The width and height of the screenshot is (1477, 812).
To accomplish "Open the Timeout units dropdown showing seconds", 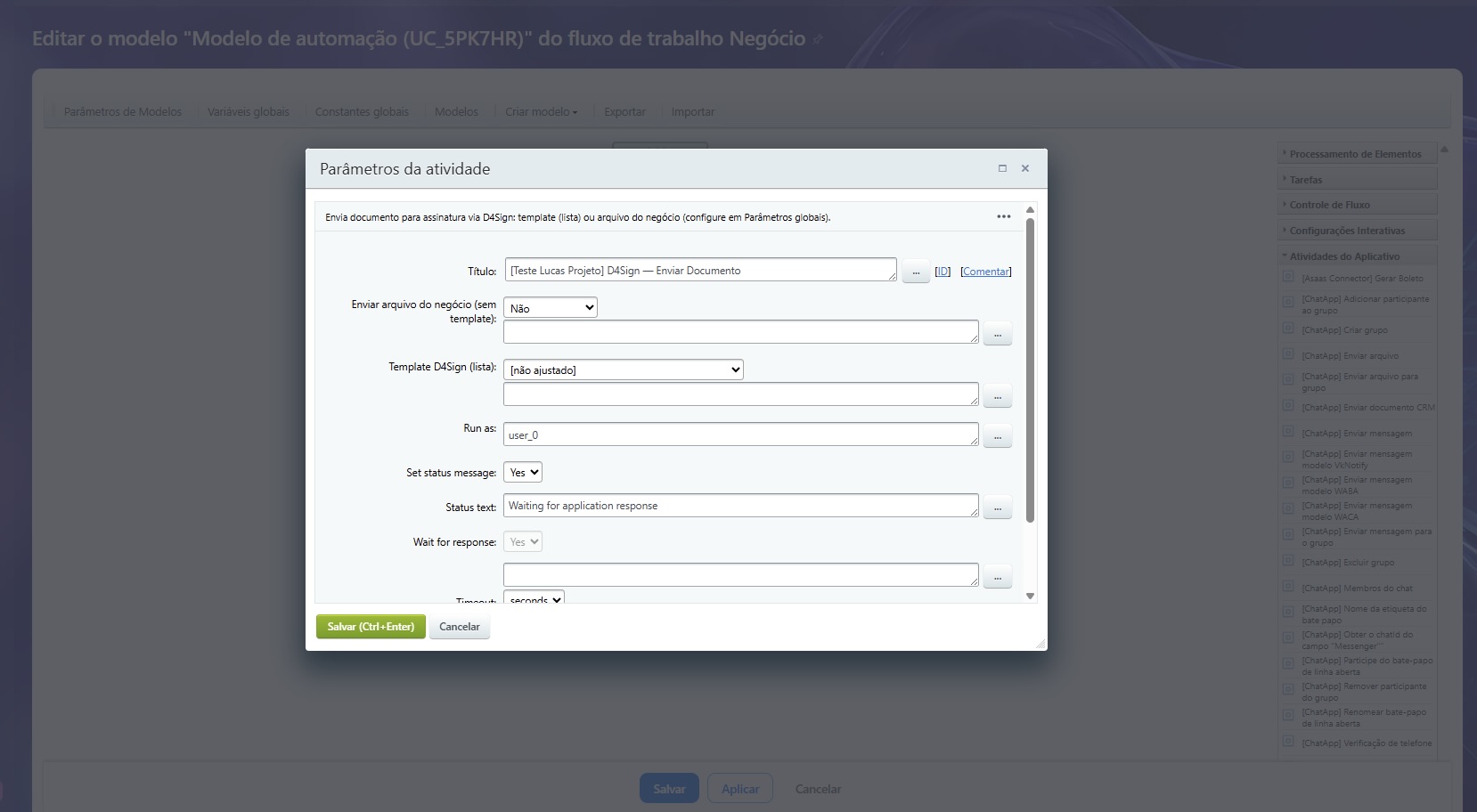I will [x=534, y=597].
